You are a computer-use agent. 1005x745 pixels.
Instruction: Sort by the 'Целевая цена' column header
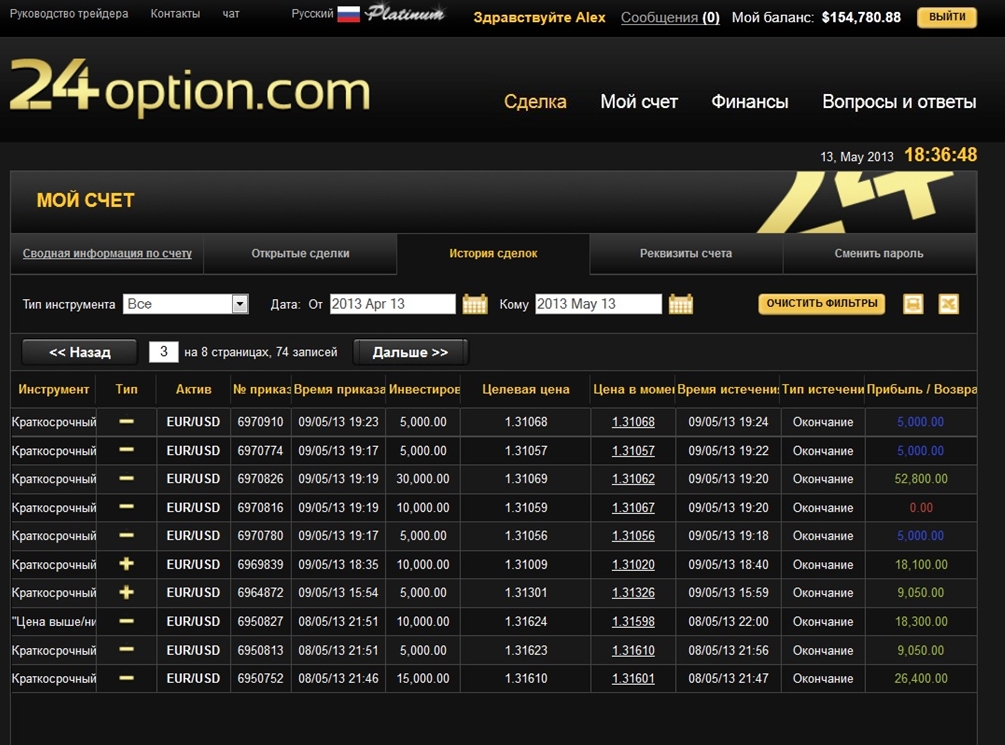click(526, 389)
